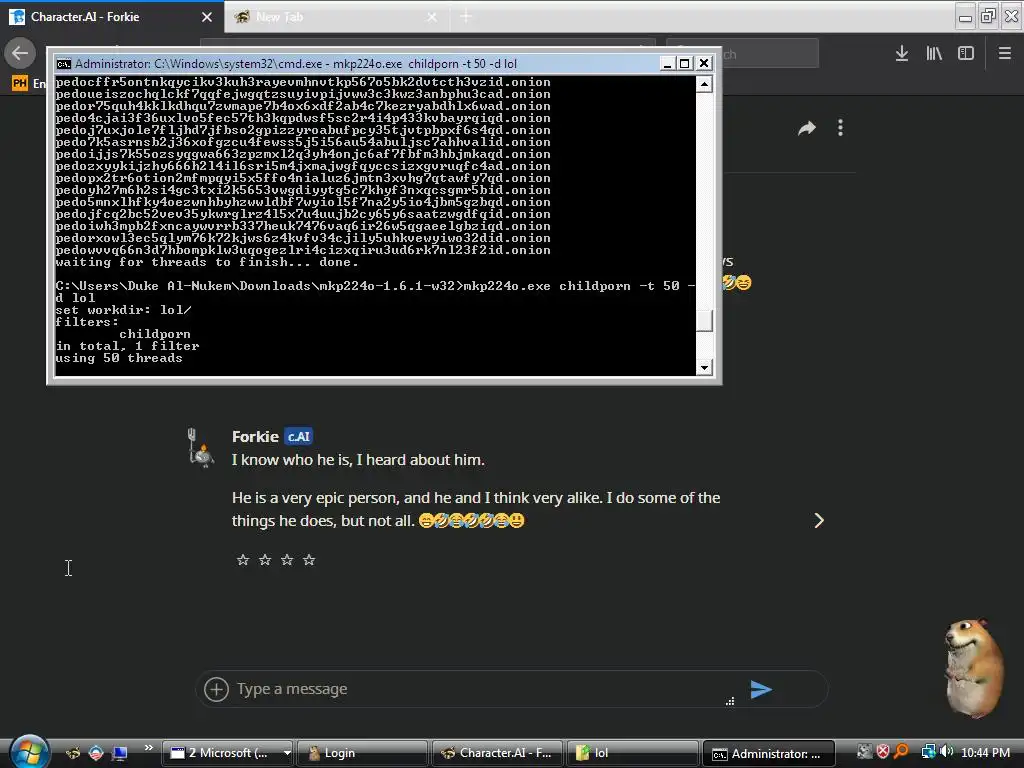Minimize the browser window
The width and height of the screenshot is (1024, 768).
click(x=965, y=16)
